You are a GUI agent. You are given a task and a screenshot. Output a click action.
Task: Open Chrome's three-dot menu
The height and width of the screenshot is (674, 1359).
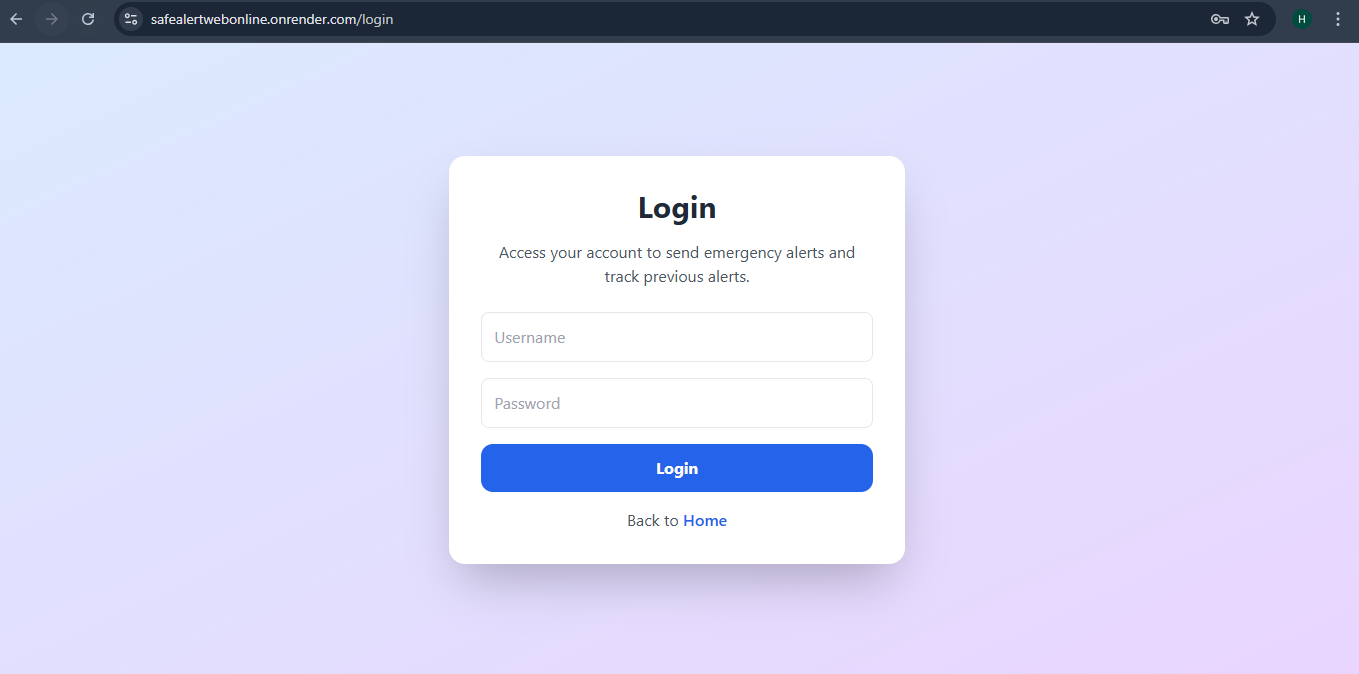[1338, 19]
